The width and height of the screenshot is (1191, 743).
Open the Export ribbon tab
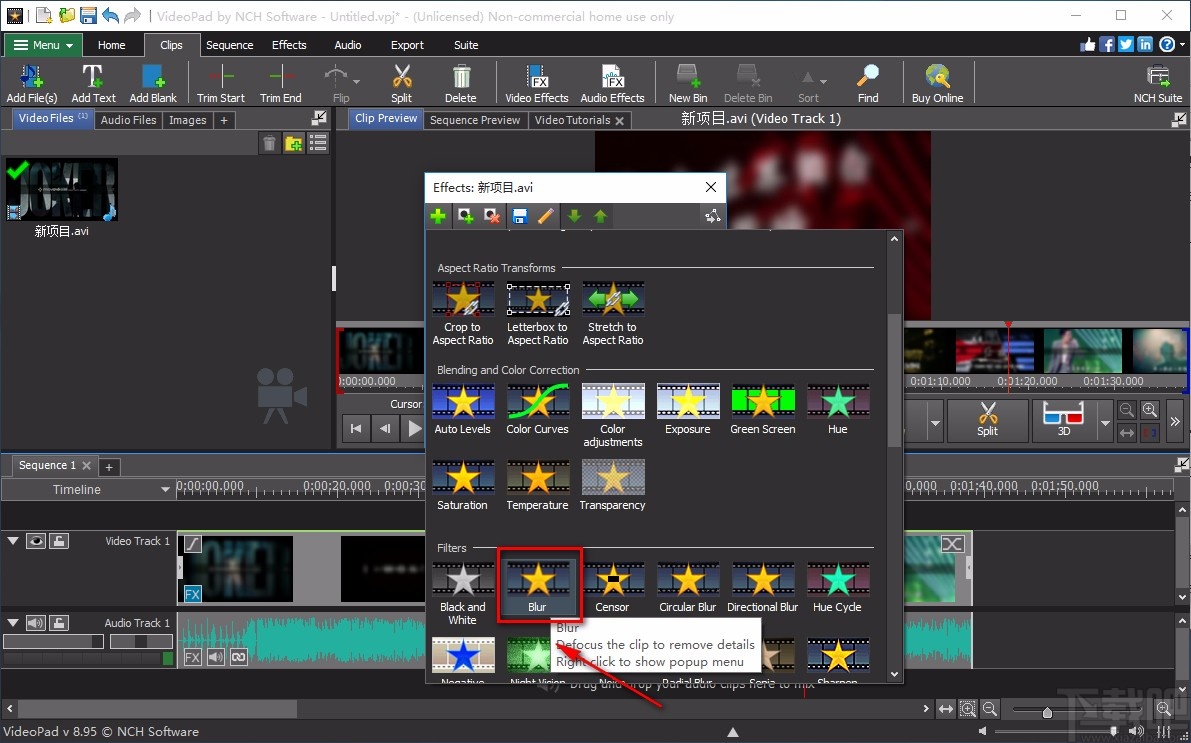(x=407, y=45)
